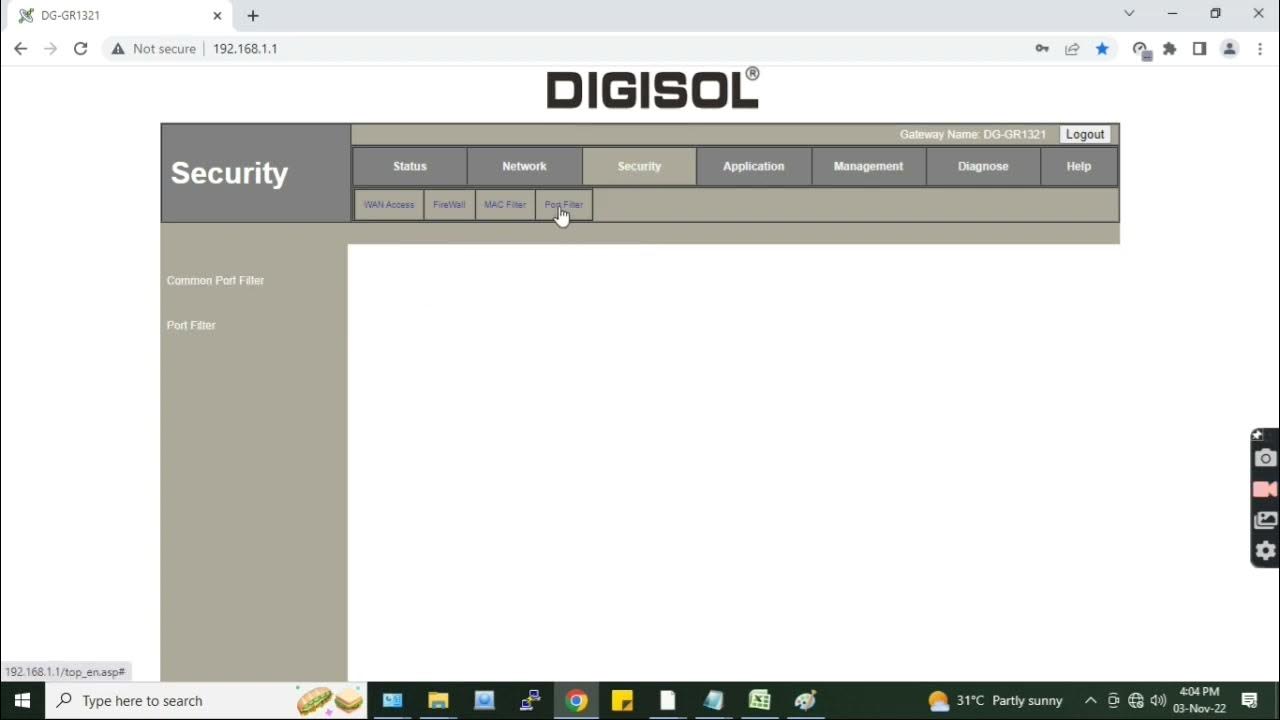Open the Chrome profile avatar
The height and width of the screenshot is (720, 1280).
coord(1230,48)
